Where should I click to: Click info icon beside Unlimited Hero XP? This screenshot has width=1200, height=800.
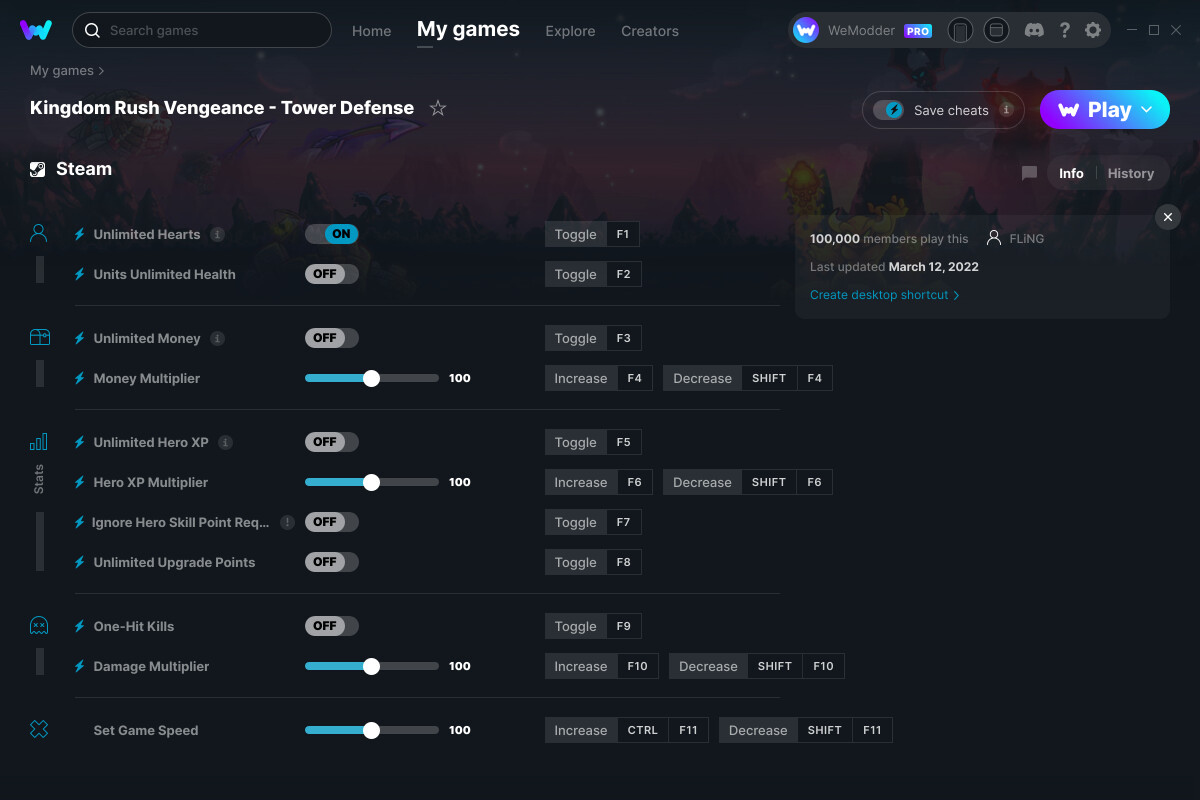pyautogui.click(x=226, y=442)
